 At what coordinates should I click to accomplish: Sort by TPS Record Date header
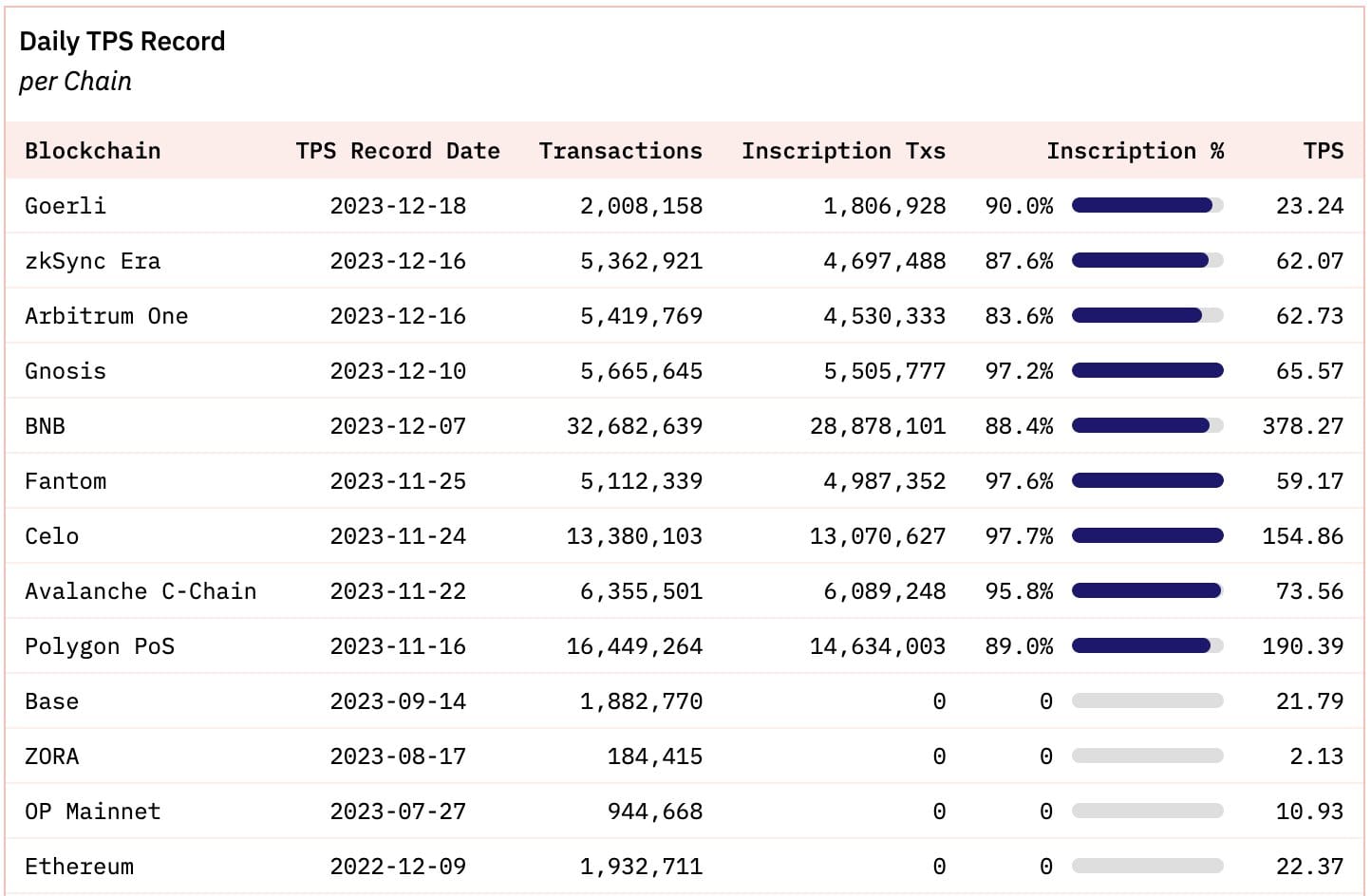tap(397, 151)
